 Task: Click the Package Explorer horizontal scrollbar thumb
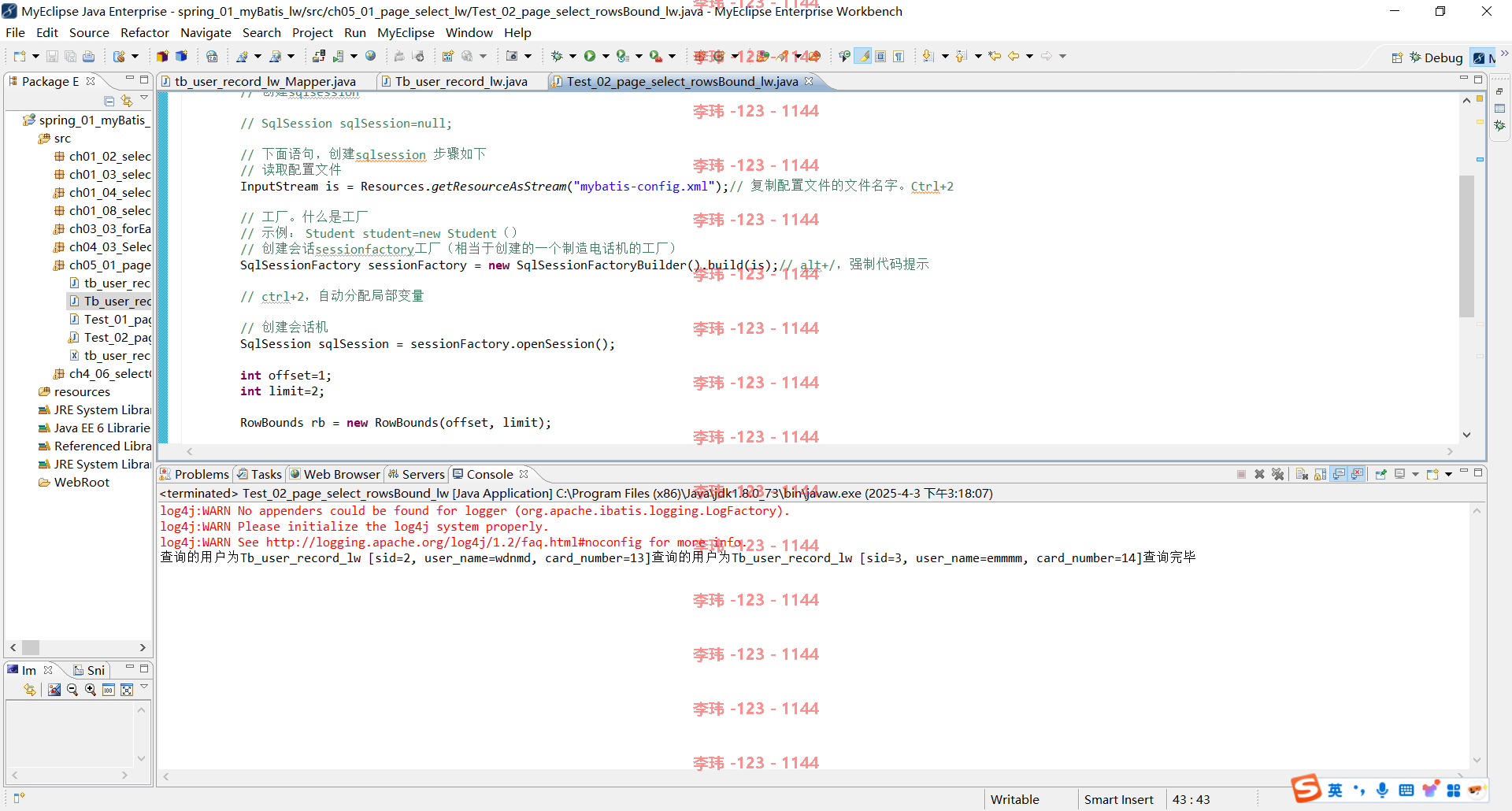[31, 647]
